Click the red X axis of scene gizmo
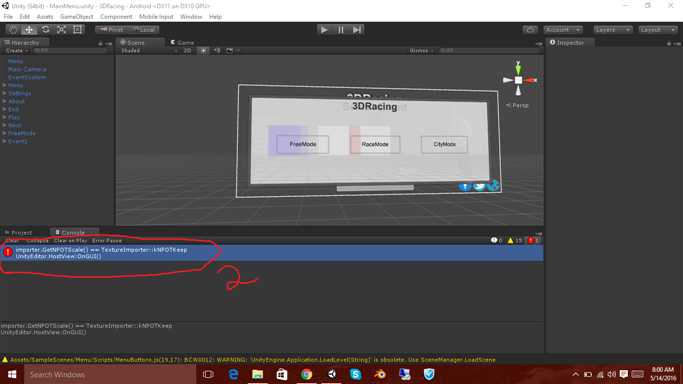Image resolution: width=683 pixels, height=384 pixels. click(x=531, y=80)
